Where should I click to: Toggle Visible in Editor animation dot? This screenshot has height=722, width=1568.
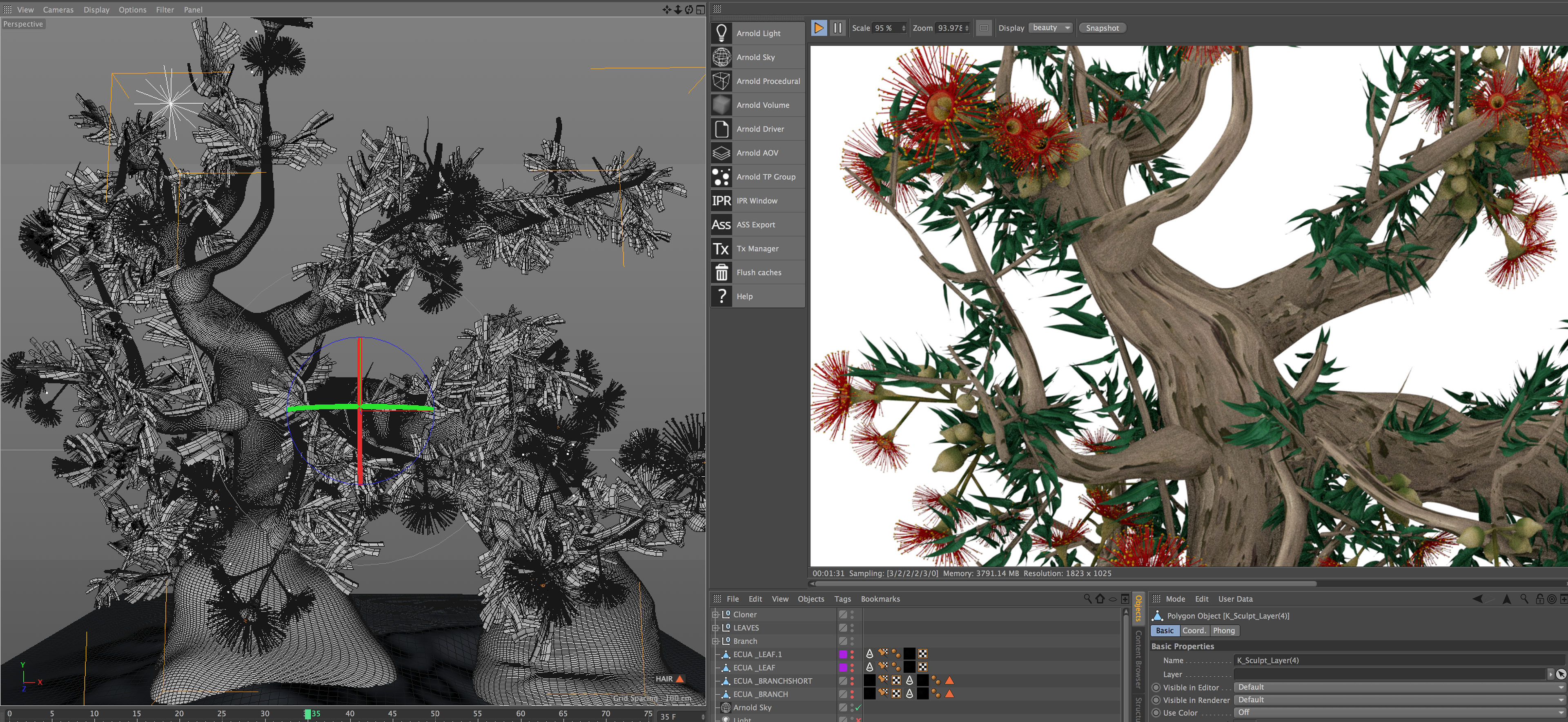coord(1156,687)
